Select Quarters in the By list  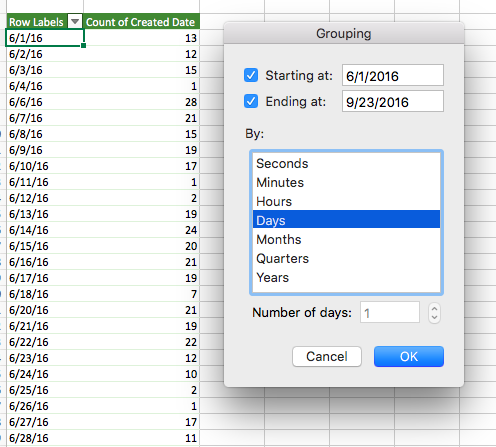(346, 258)
